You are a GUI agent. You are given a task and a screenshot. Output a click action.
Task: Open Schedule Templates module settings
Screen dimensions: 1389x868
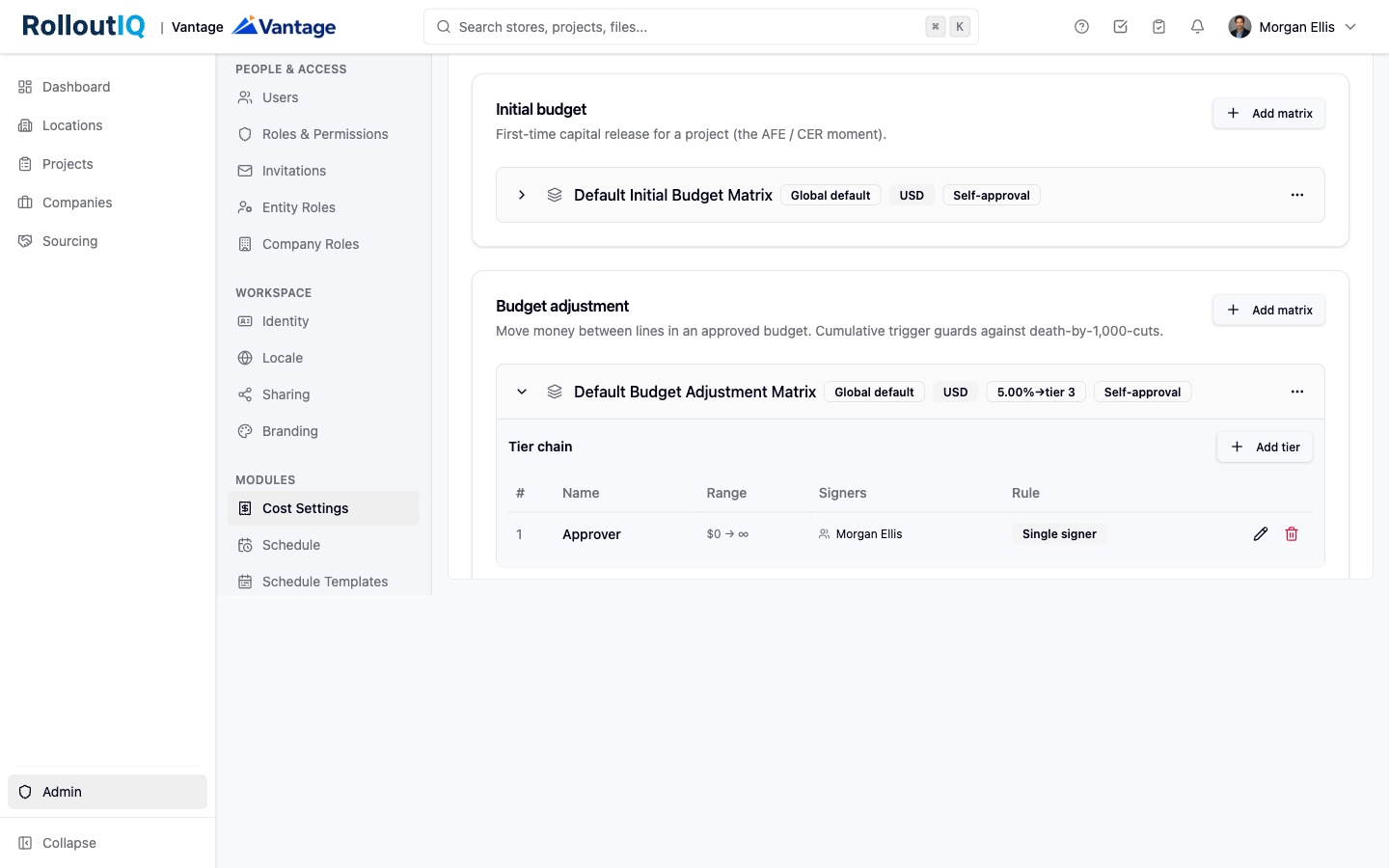click(323, 582)
